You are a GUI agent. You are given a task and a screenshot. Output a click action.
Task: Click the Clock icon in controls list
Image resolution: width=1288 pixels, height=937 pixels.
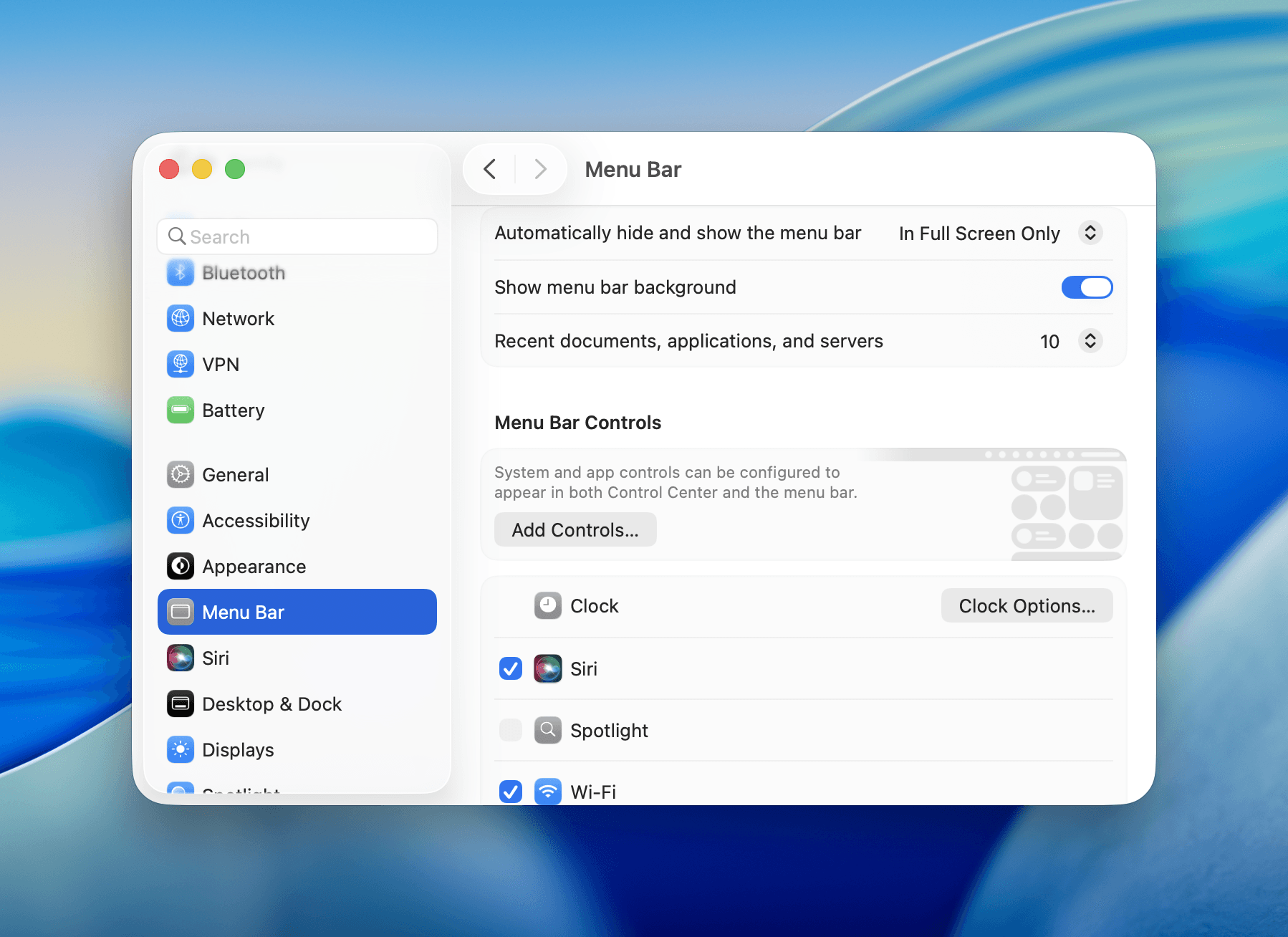(548, 606)
